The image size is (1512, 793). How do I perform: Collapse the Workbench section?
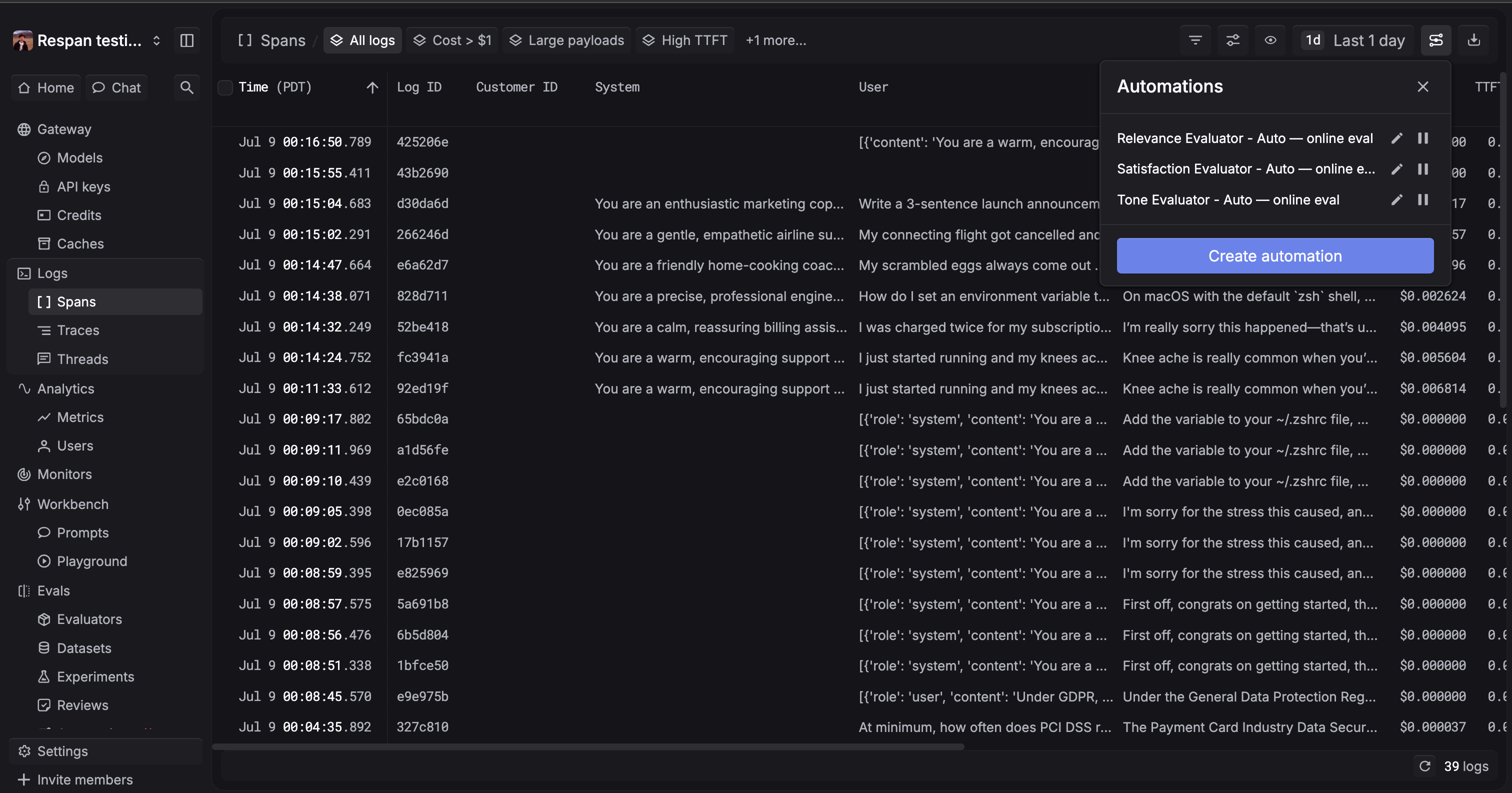coord(72,504)
